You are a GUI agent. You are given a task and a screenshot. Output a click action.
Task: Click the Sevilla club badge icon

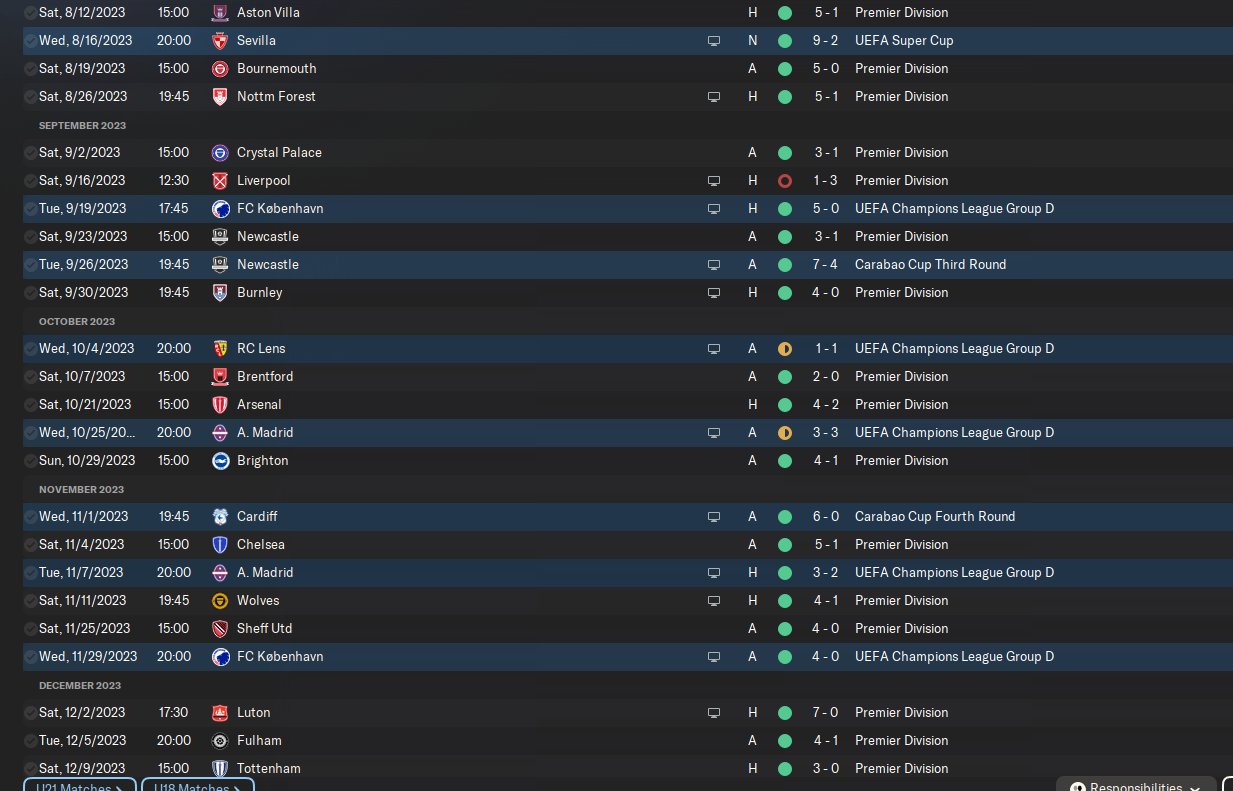220,41
